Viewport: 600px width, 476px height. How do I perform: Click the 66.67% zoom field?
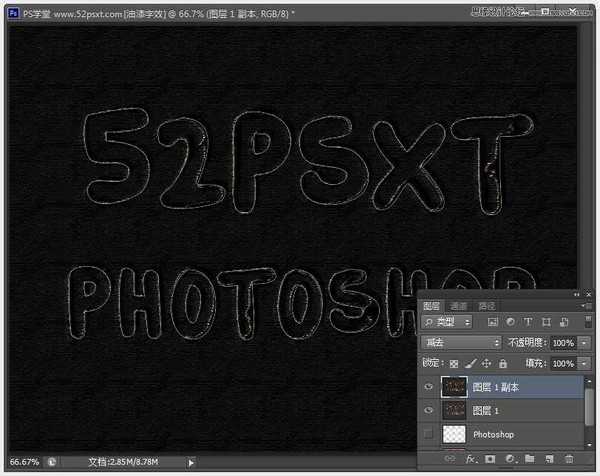(24, 462)
